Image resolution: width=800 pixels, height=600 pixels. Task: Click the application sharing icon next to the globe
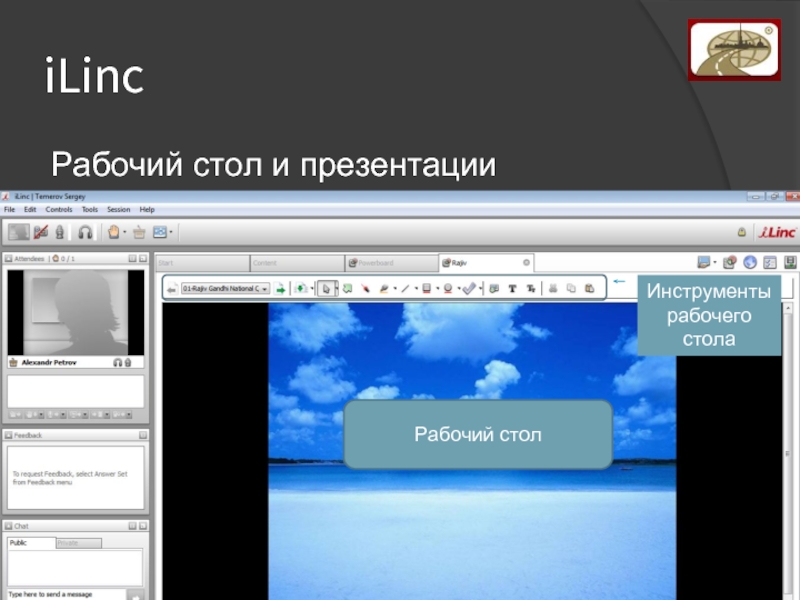tap(730, 262)
